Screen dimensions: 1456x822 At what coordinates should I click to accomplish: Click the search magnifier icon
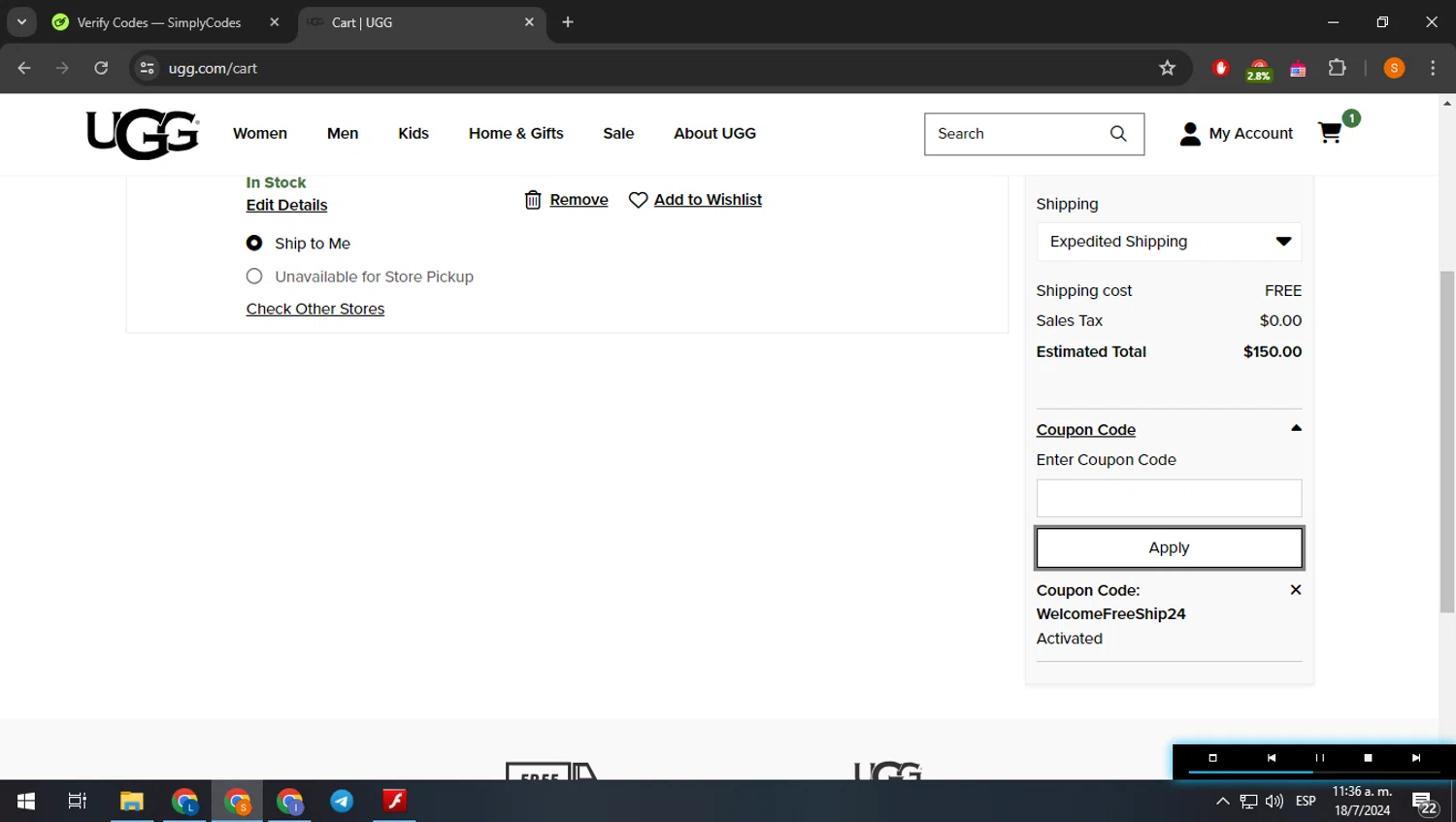pyautogui.click(x=1118, y=134)
